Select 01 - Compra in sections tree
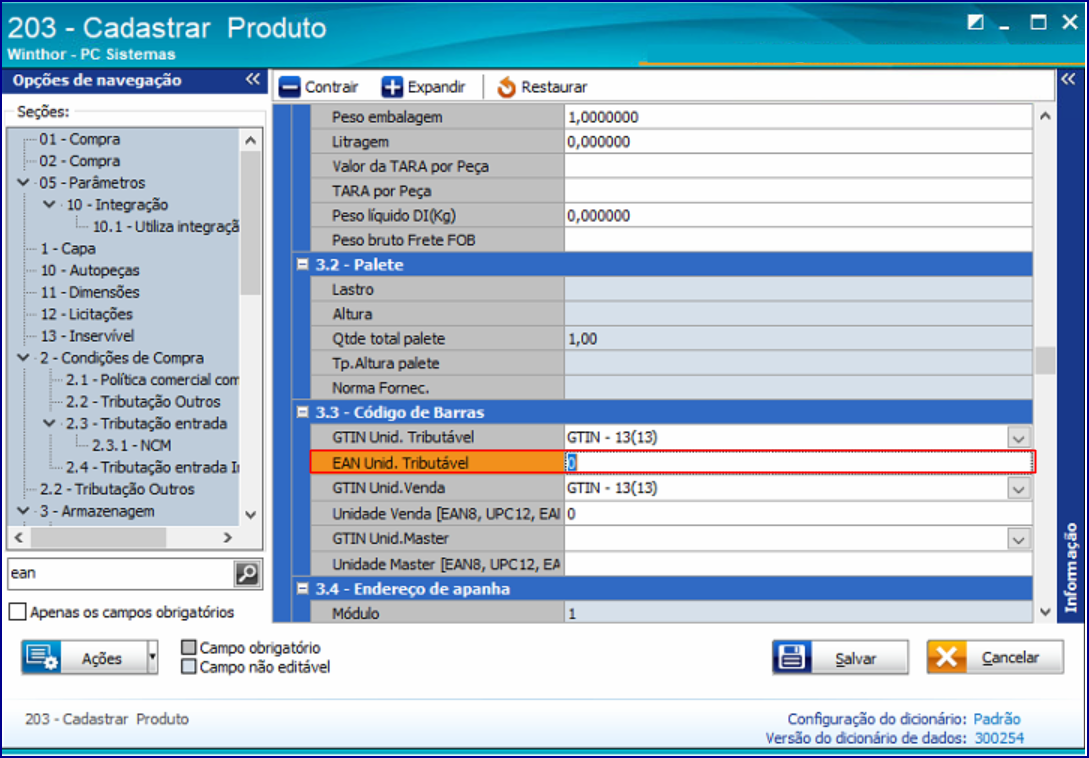 click(79, 139)
